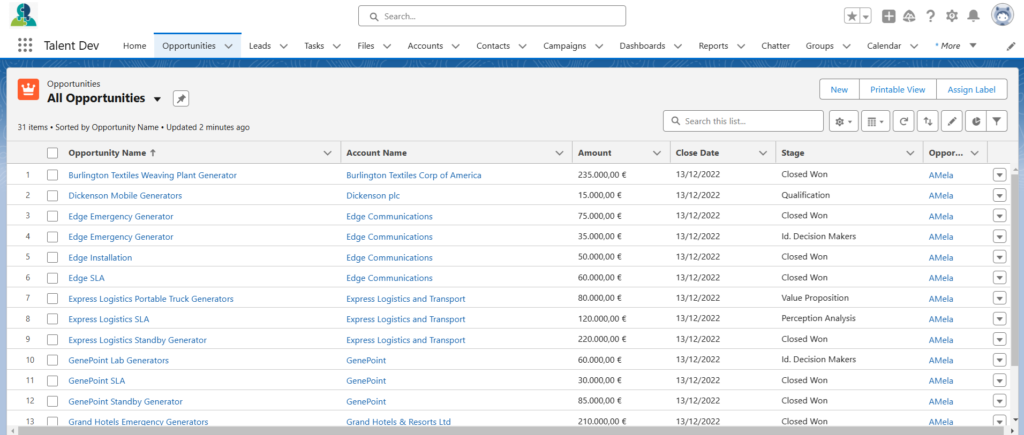Open the Chatter tab
The height and width of the screenshot is (435, 1024).
pyautogui.click(x=776, y=46)
